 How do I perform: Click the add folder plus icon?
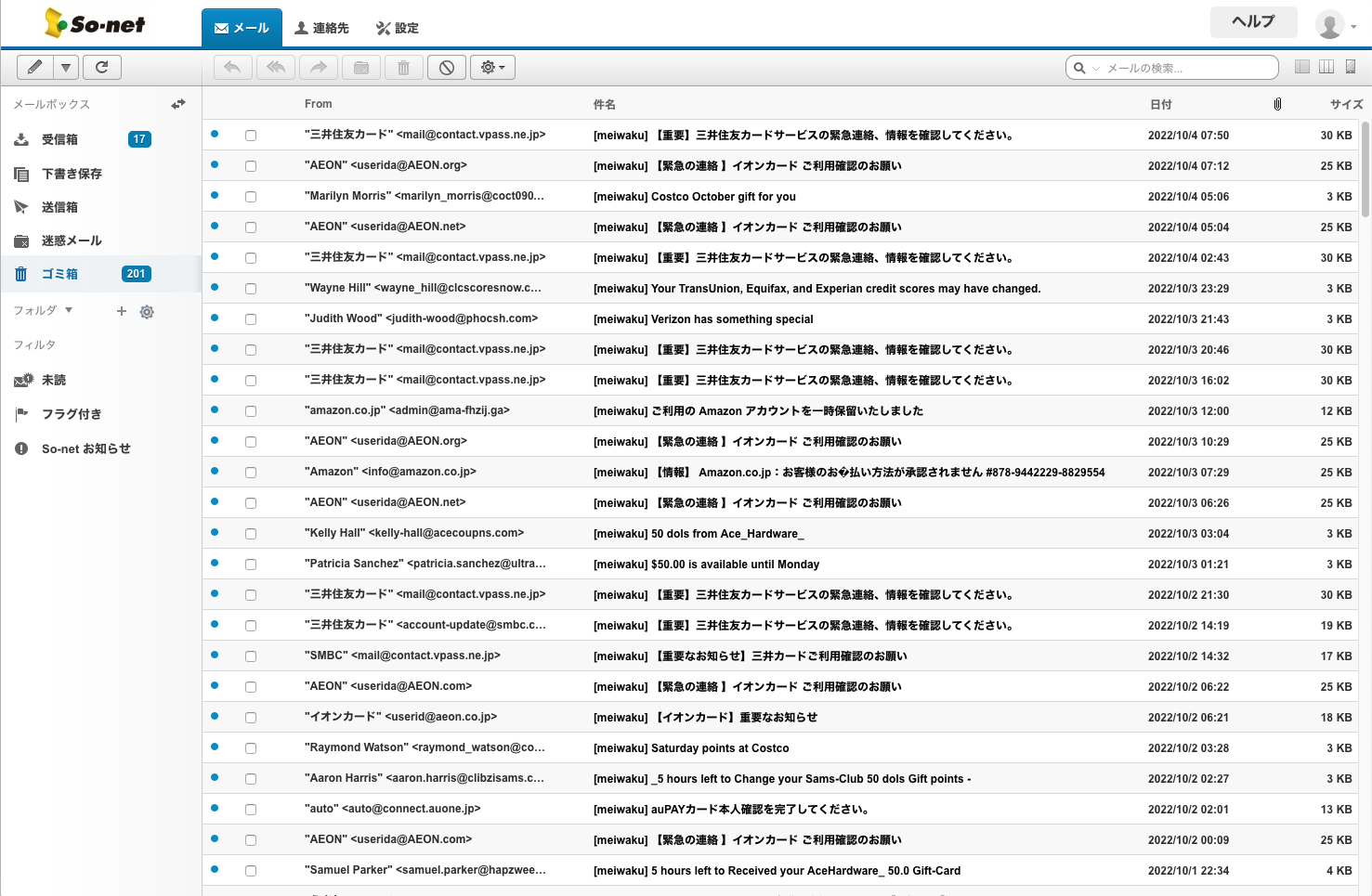[121, 311]
